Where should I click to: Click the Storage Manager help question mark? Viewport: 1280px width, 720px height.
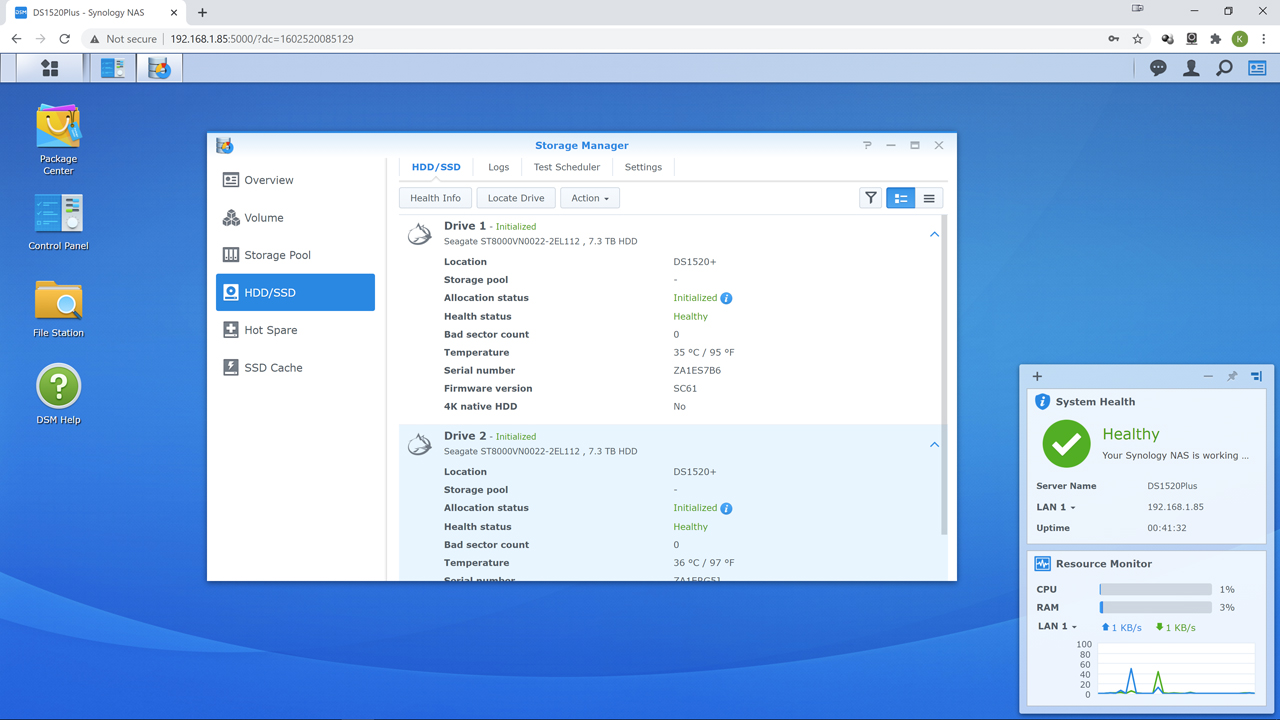click(x=867, y=145)
